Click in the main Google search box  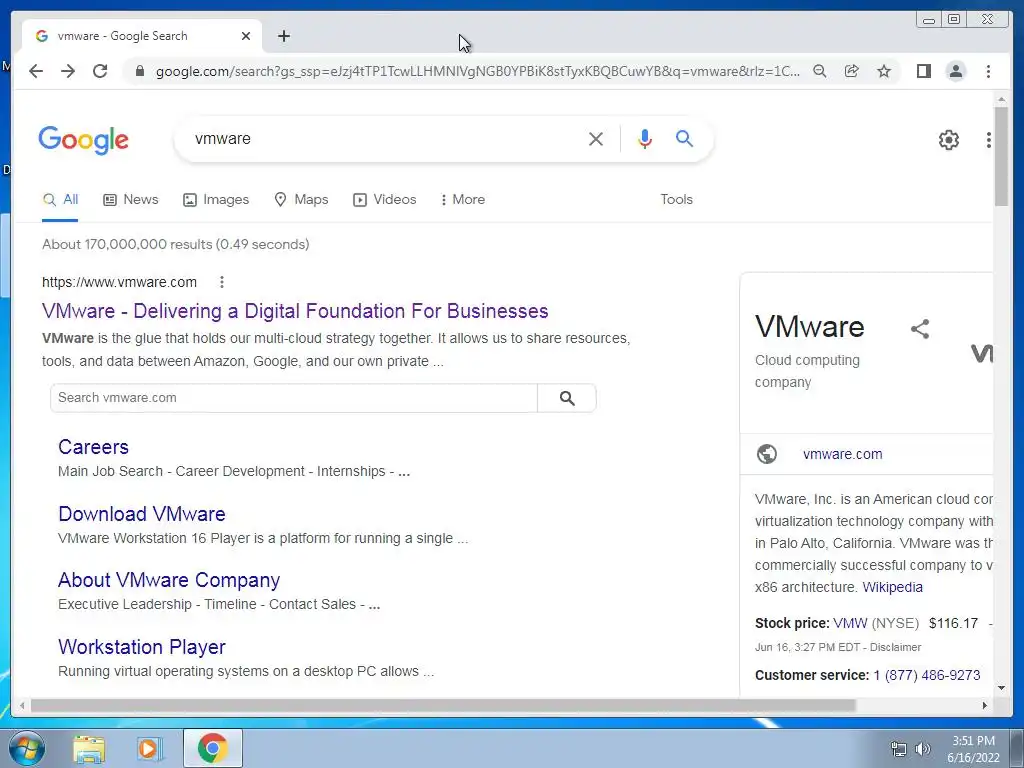[x=385, y=138]
